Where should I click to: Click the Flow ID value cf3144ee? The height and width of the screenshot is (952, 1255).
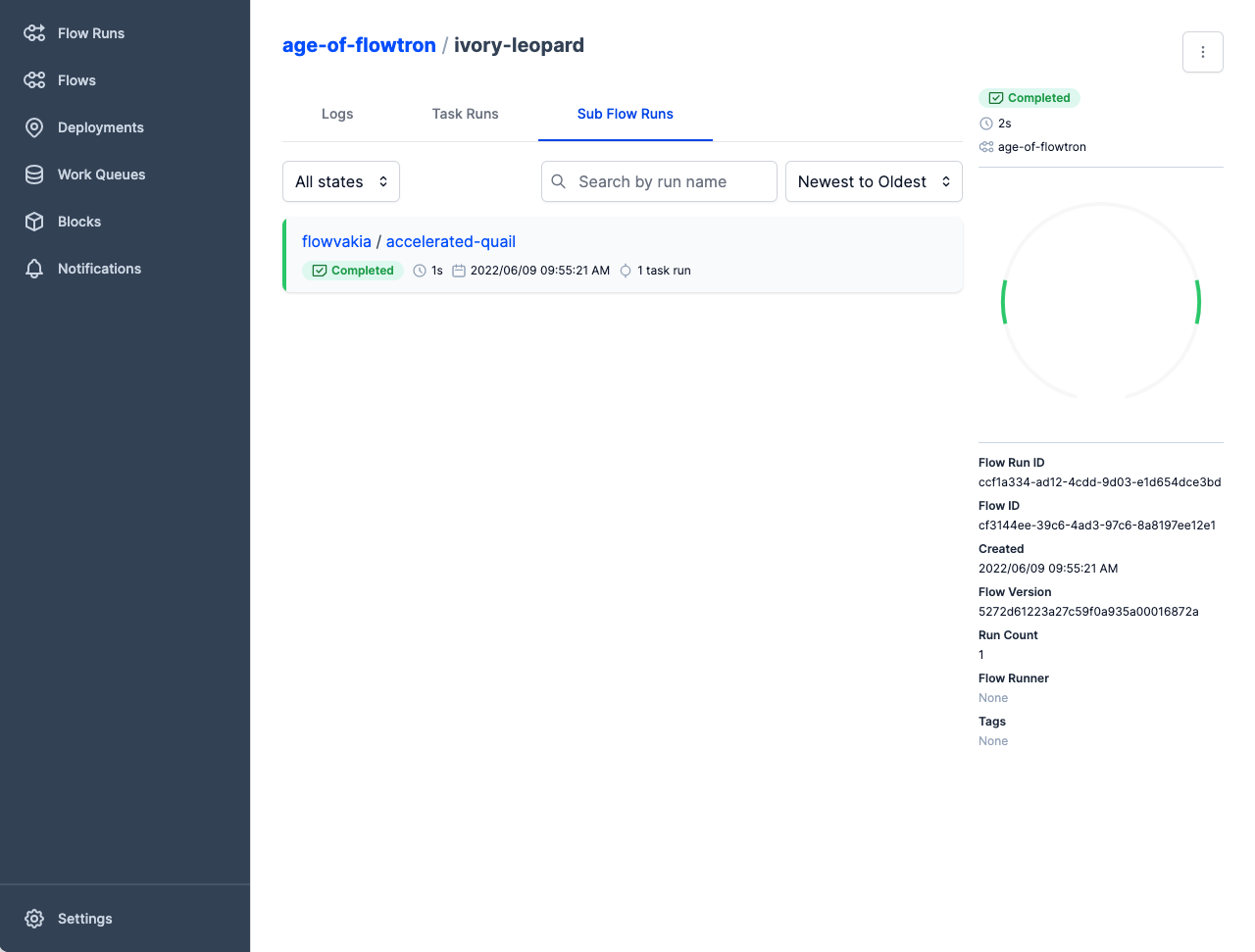tap(1097, 526)
